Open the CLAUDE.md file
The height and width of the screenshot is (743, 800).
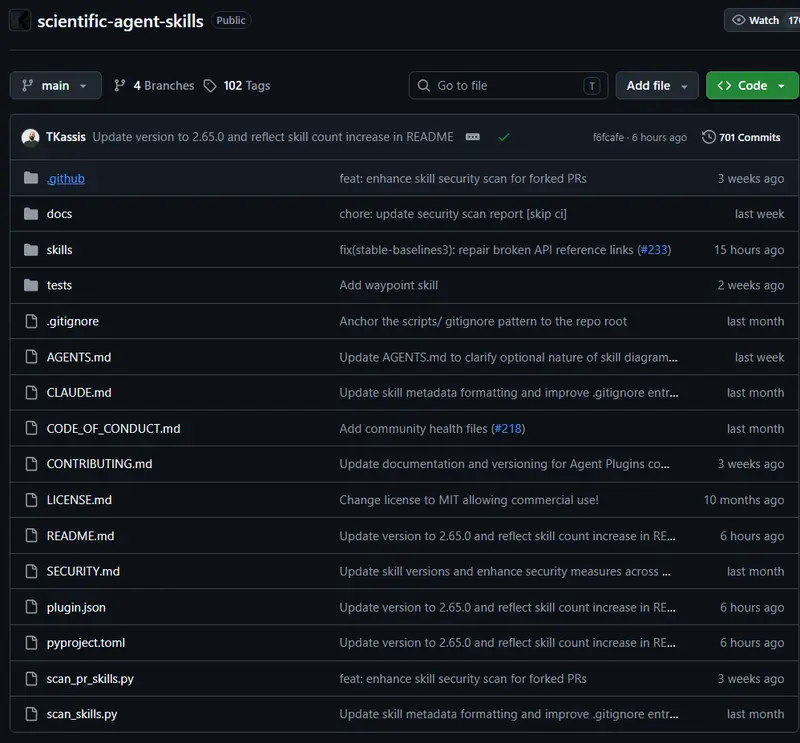tap(79, 393)
